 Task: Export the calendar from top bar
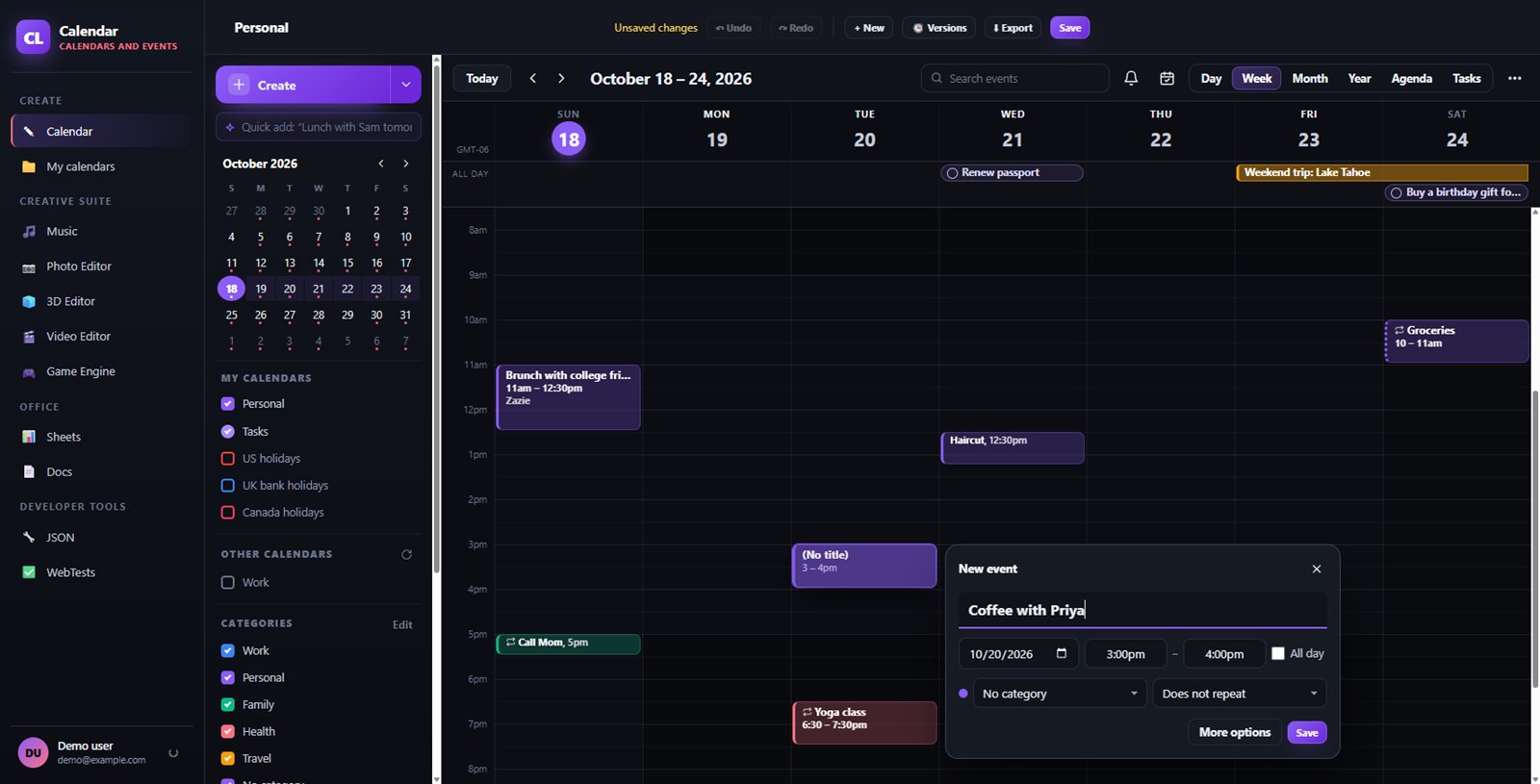(1013, 28)
